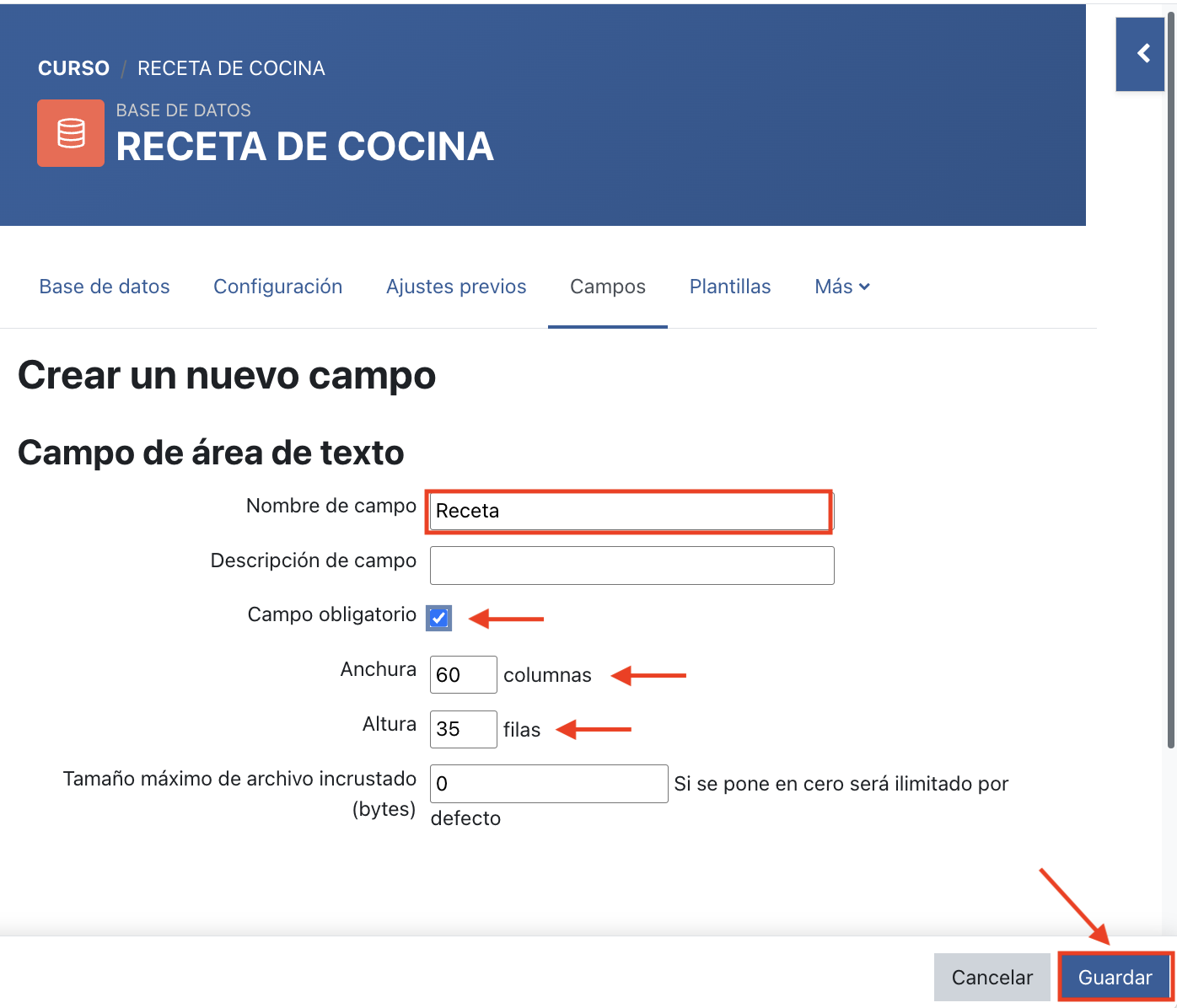Open the RECETA DE COCINA breadcrumb link
Viewport: 1177px width, 1008px height.
click(231, 68)
